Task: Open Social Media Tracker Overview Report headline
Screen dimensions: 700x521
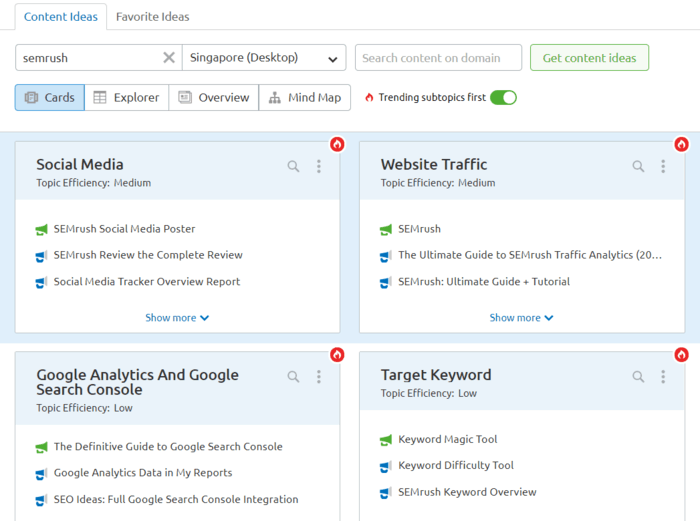Action: pyautogui.click(x=147, y=281)
